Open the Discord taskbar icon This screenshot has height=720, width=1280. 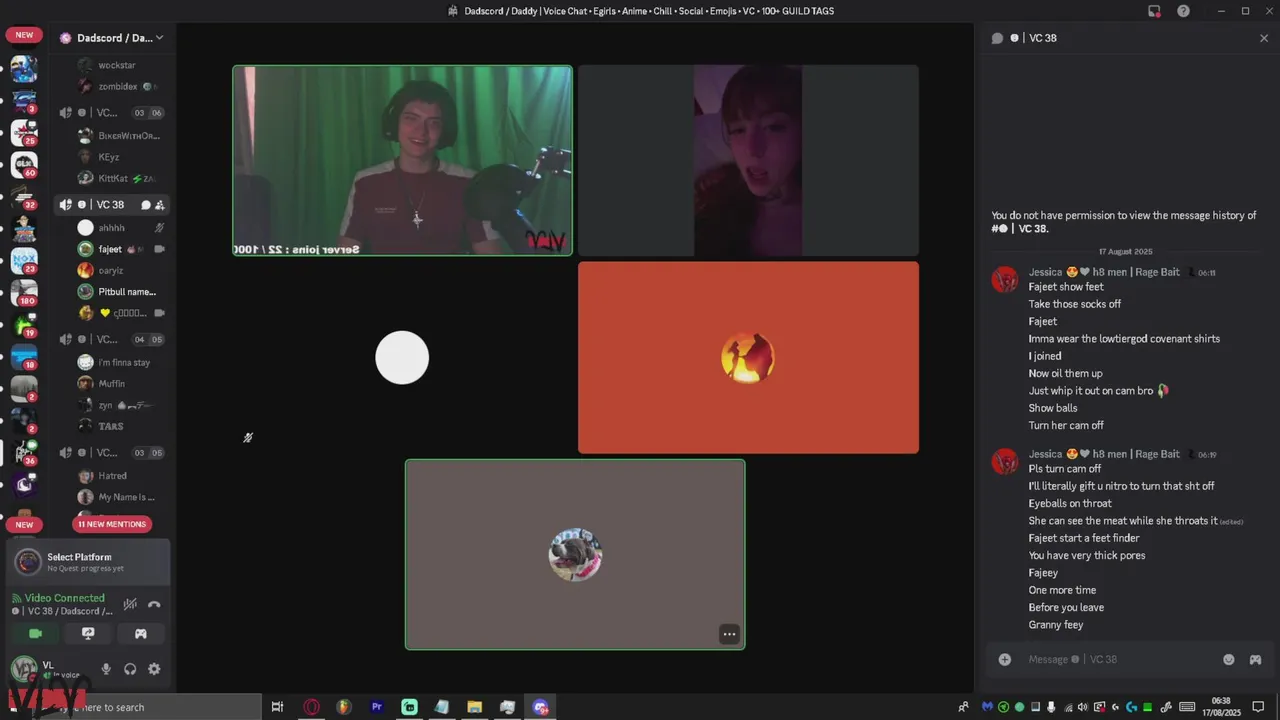(x=541, y=707)
